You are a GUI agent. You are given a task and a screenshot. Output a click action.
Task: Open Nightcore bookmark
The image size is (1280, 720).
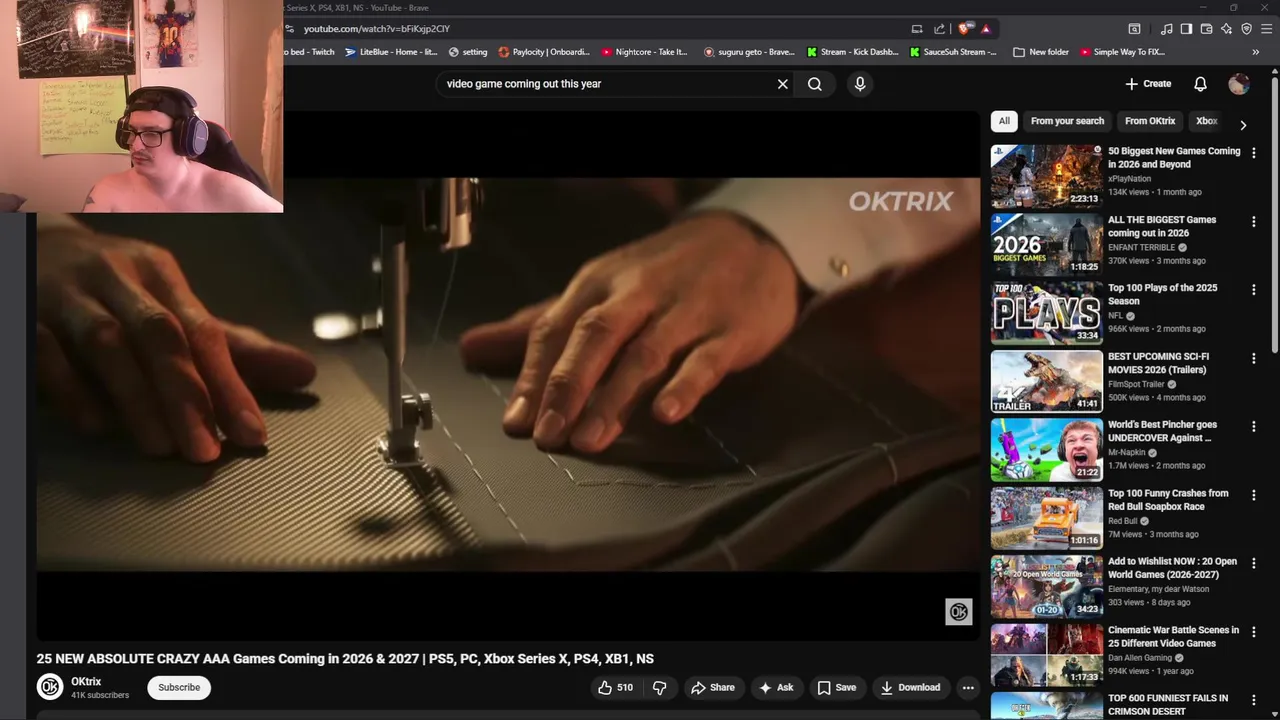644,52
